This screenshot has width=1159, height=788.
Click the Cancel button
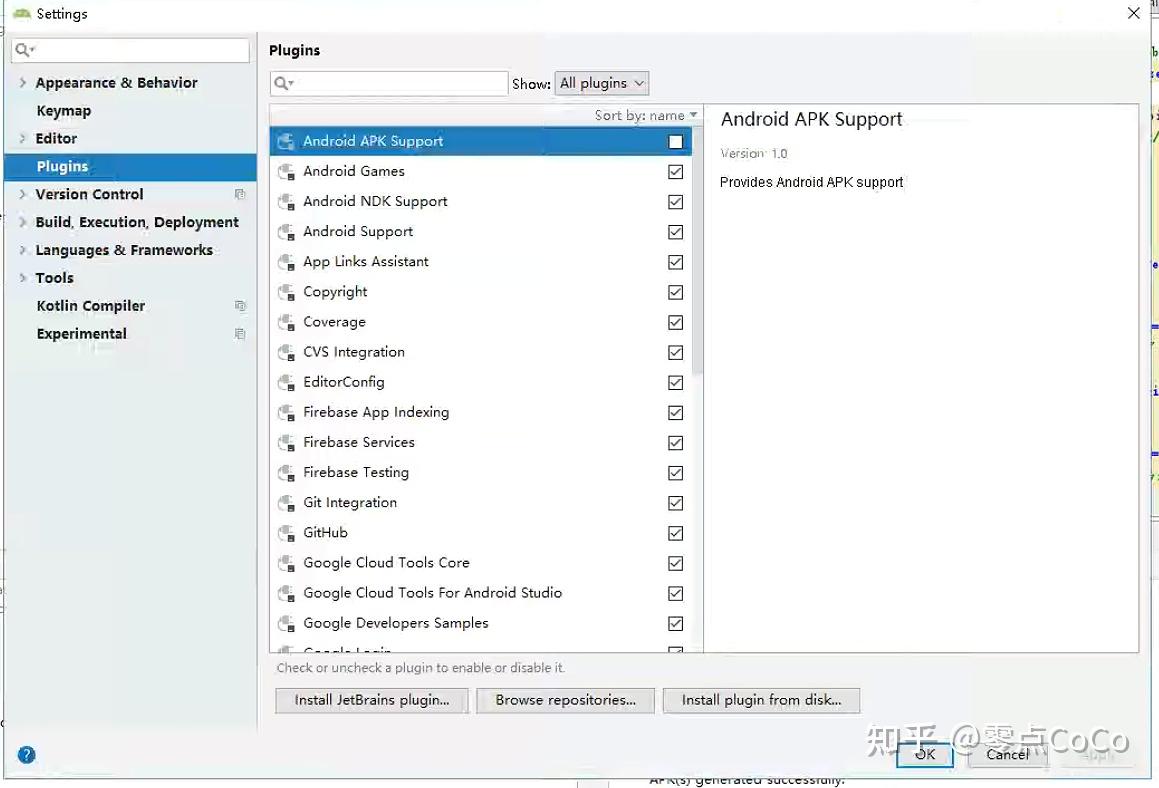[x=1007, y=755]
